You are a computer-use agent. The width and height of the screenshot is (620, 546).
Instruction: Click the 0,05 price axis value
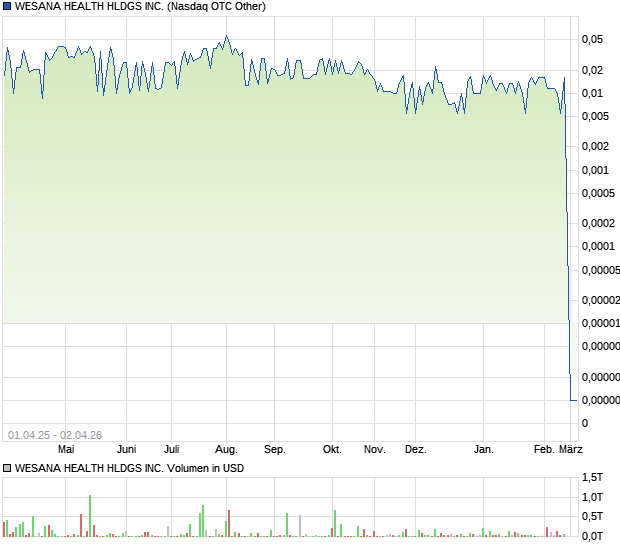(x=592, y=39)
